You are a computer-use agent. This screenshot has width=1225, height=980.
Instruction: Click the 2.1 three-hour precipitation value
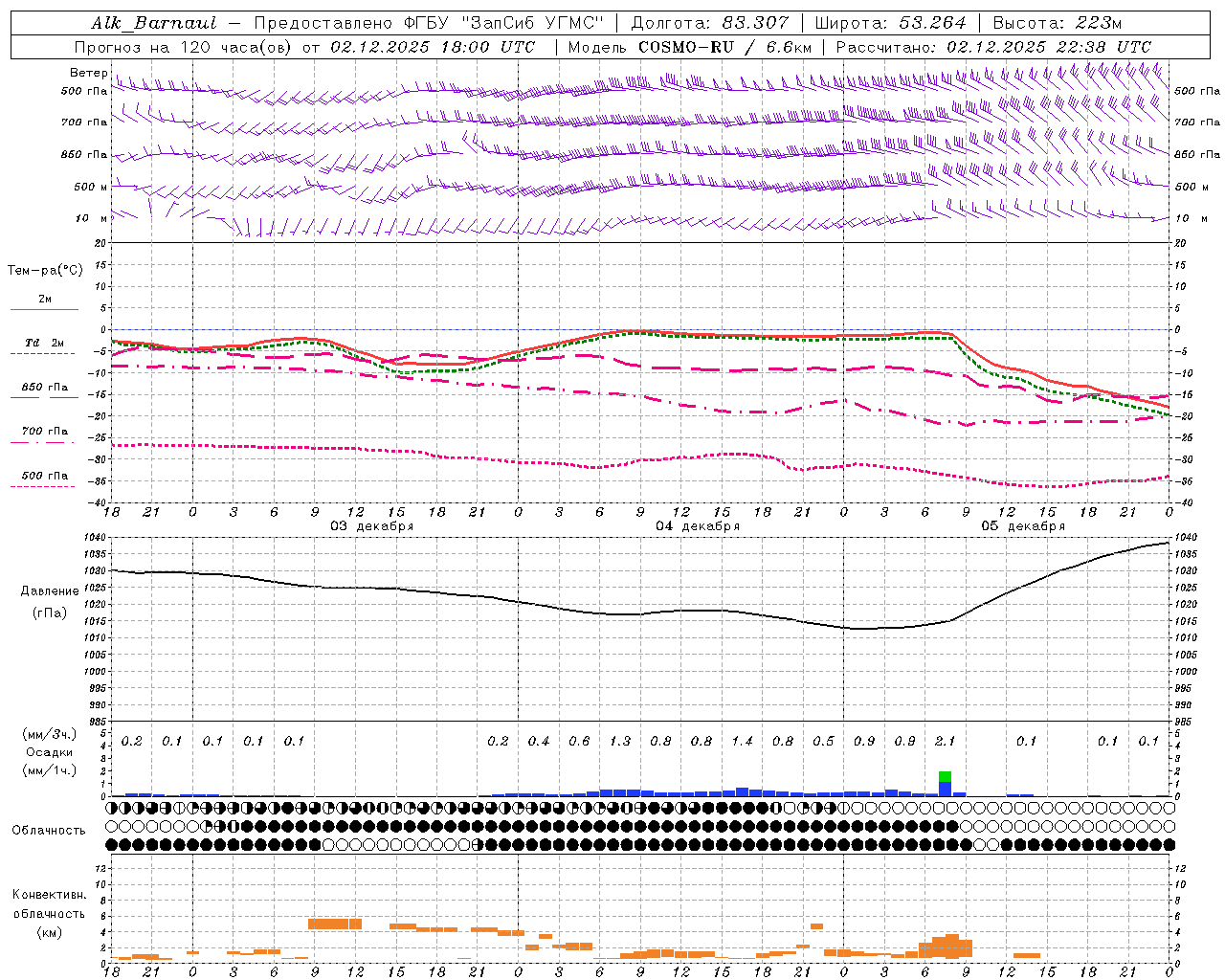[x=945, y=741]
